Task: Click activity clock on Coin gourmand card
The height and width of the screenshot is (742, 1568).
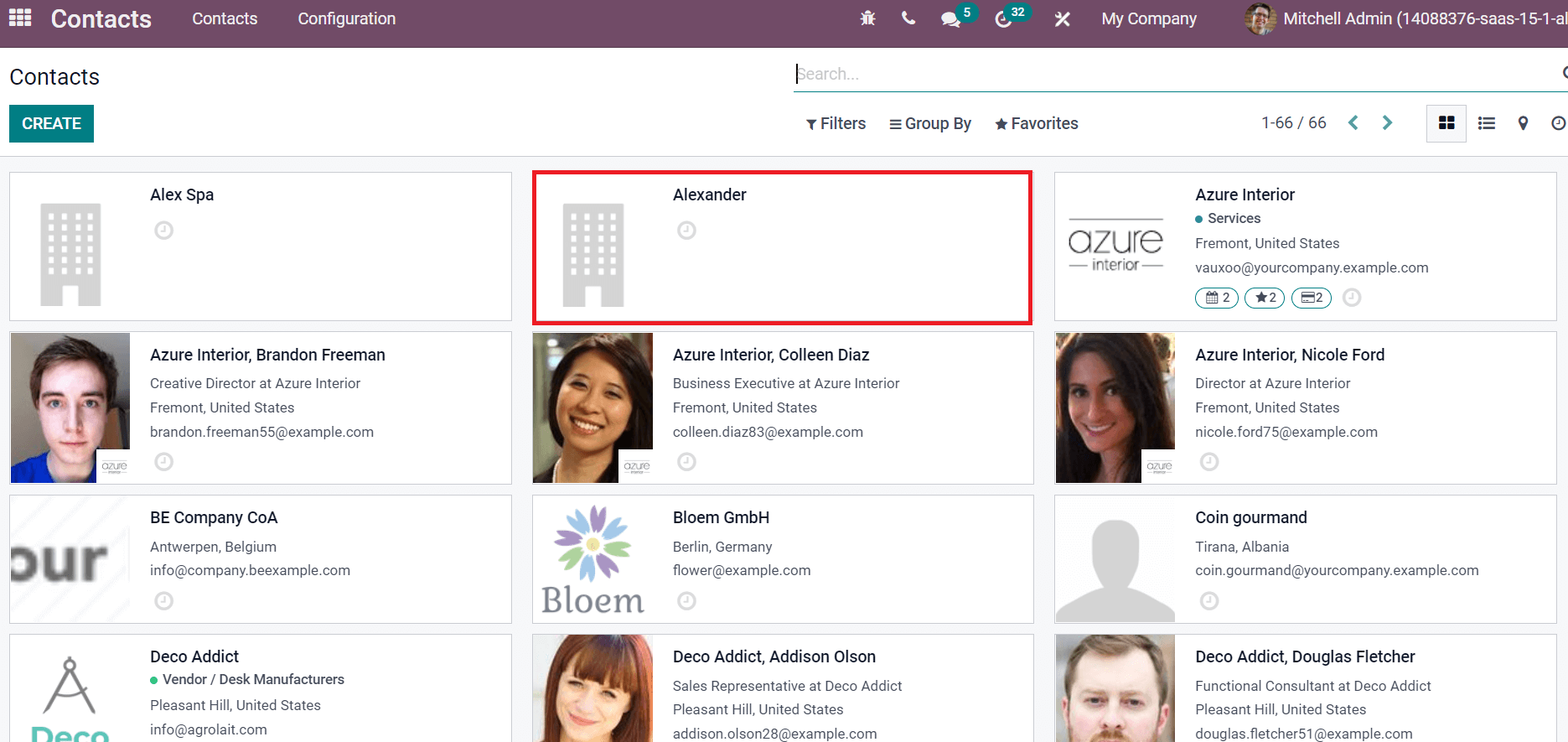Action: click(1208, 600)
